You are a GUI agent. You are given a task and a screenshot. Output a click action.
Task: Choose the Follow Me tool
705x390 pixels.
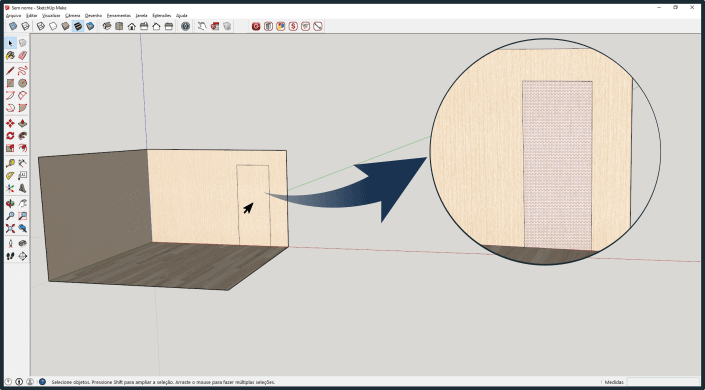click(x=22, y=135)
